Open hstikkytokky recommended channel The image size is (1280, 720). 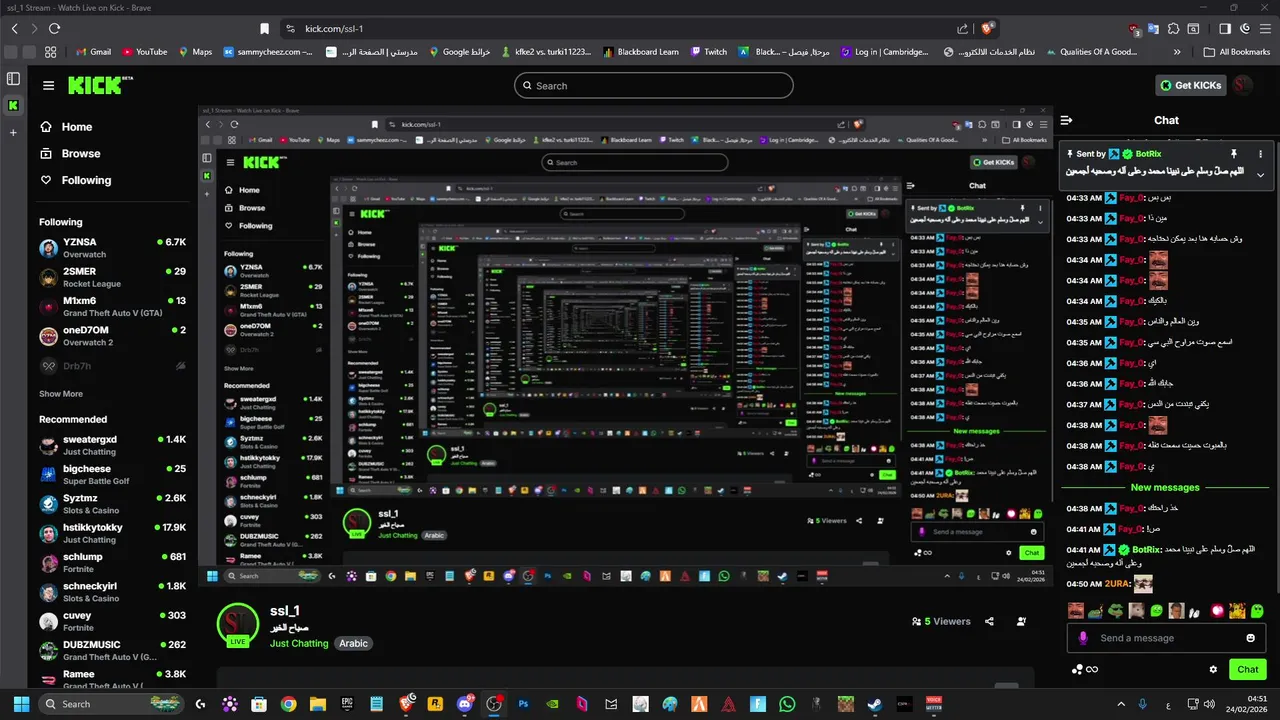113,533
